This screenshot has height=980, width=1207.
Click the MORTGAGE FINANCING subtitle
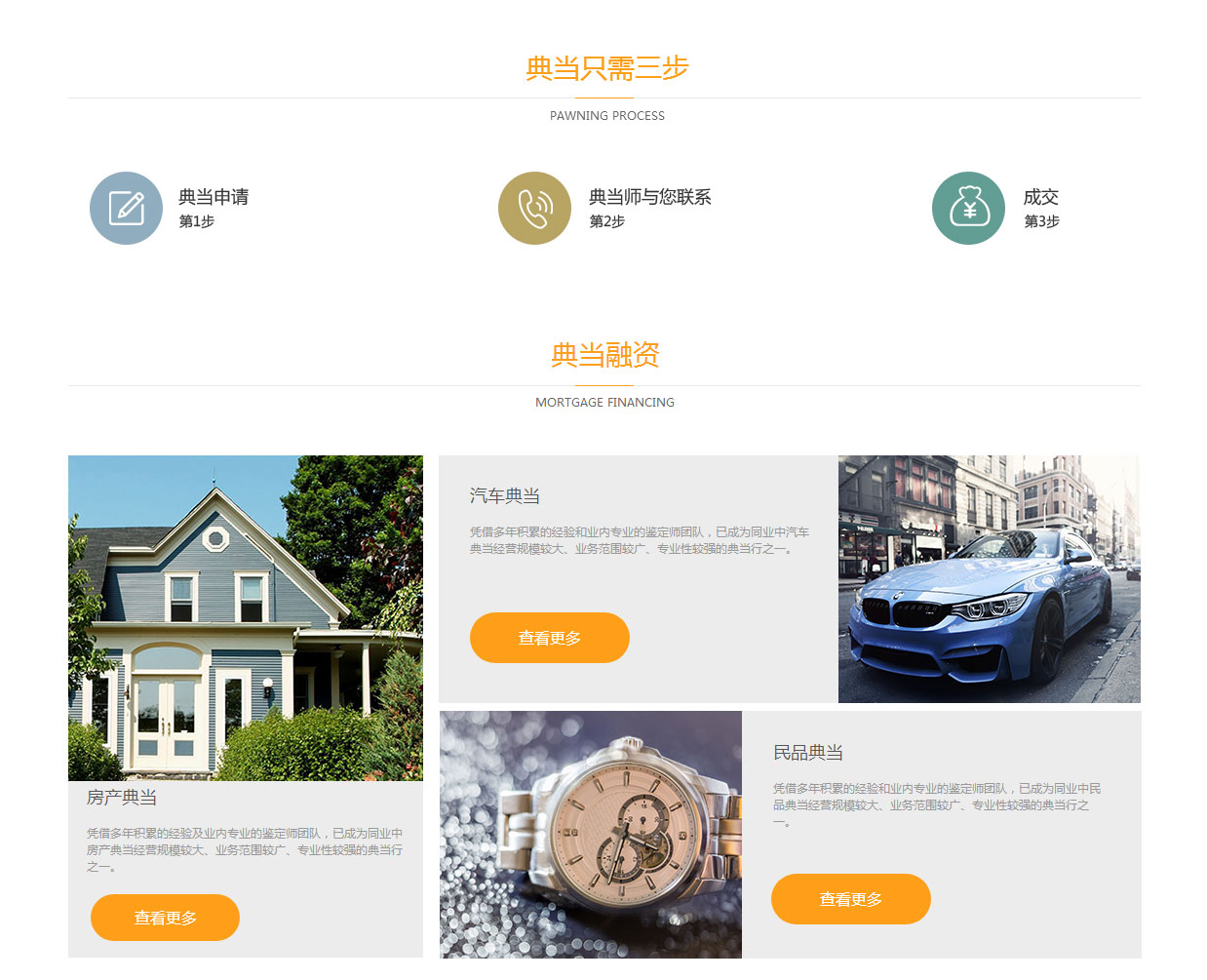click(604, 403)
